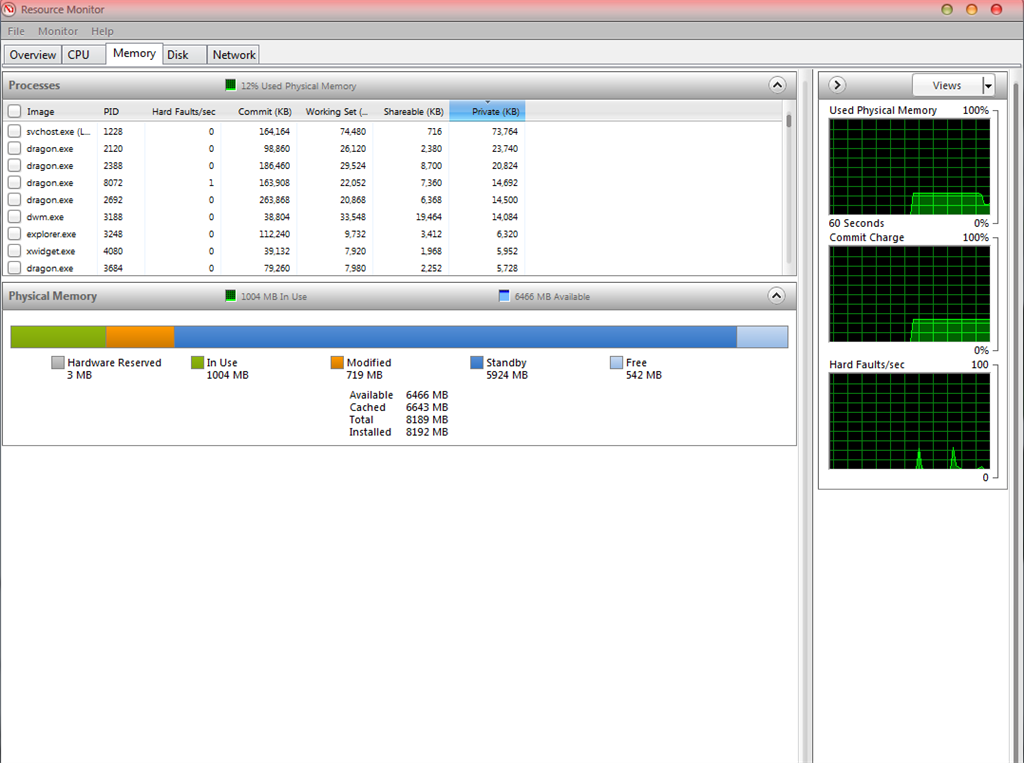This screenshot has width=1024, height=763.
Task: Click the orange Modified segment of memory bar
Action: 140,336
